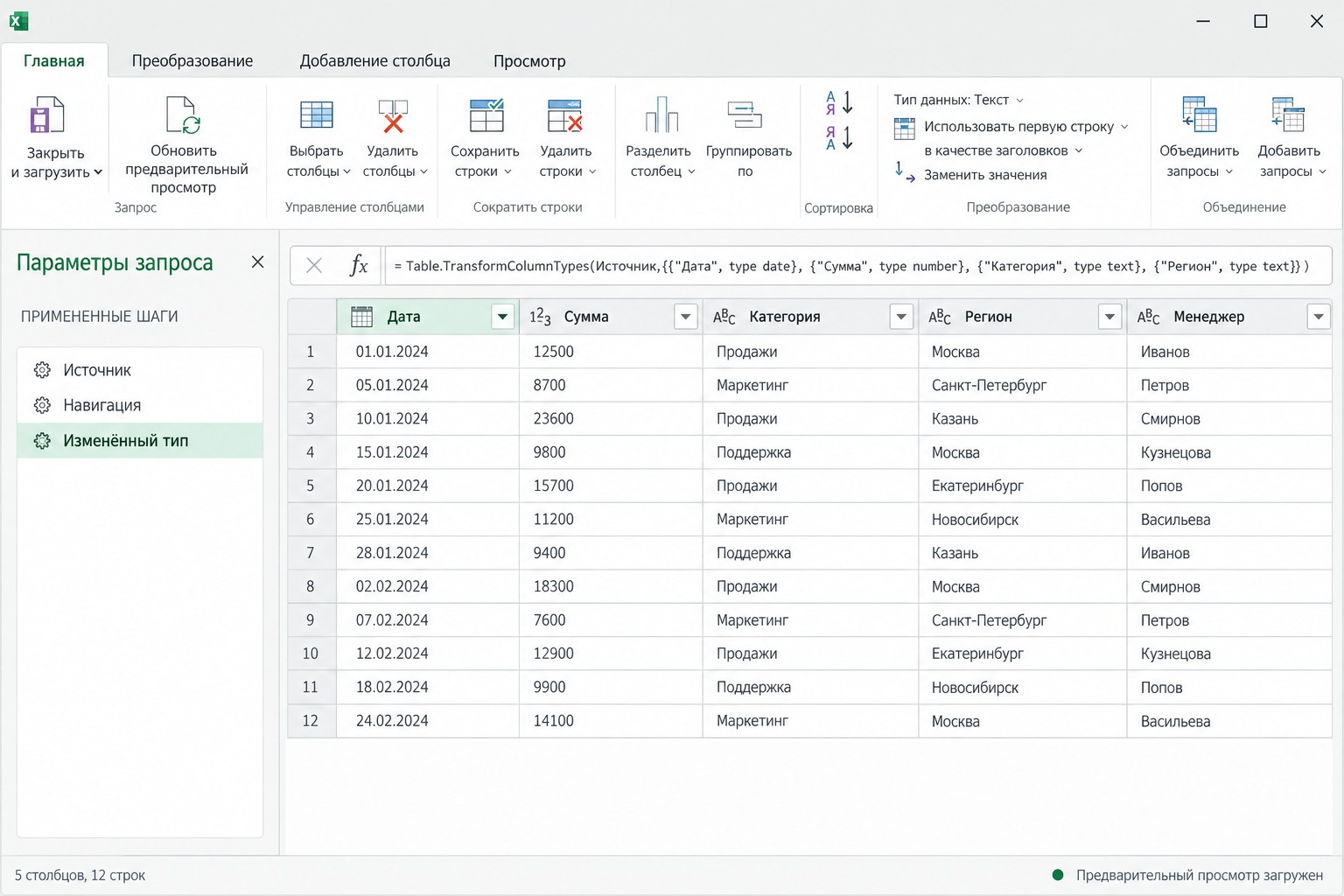The width and height of the screenshot is (1344, 896).
Task: Click cell 23600 in Сумма column
Action: coord(611,418)
